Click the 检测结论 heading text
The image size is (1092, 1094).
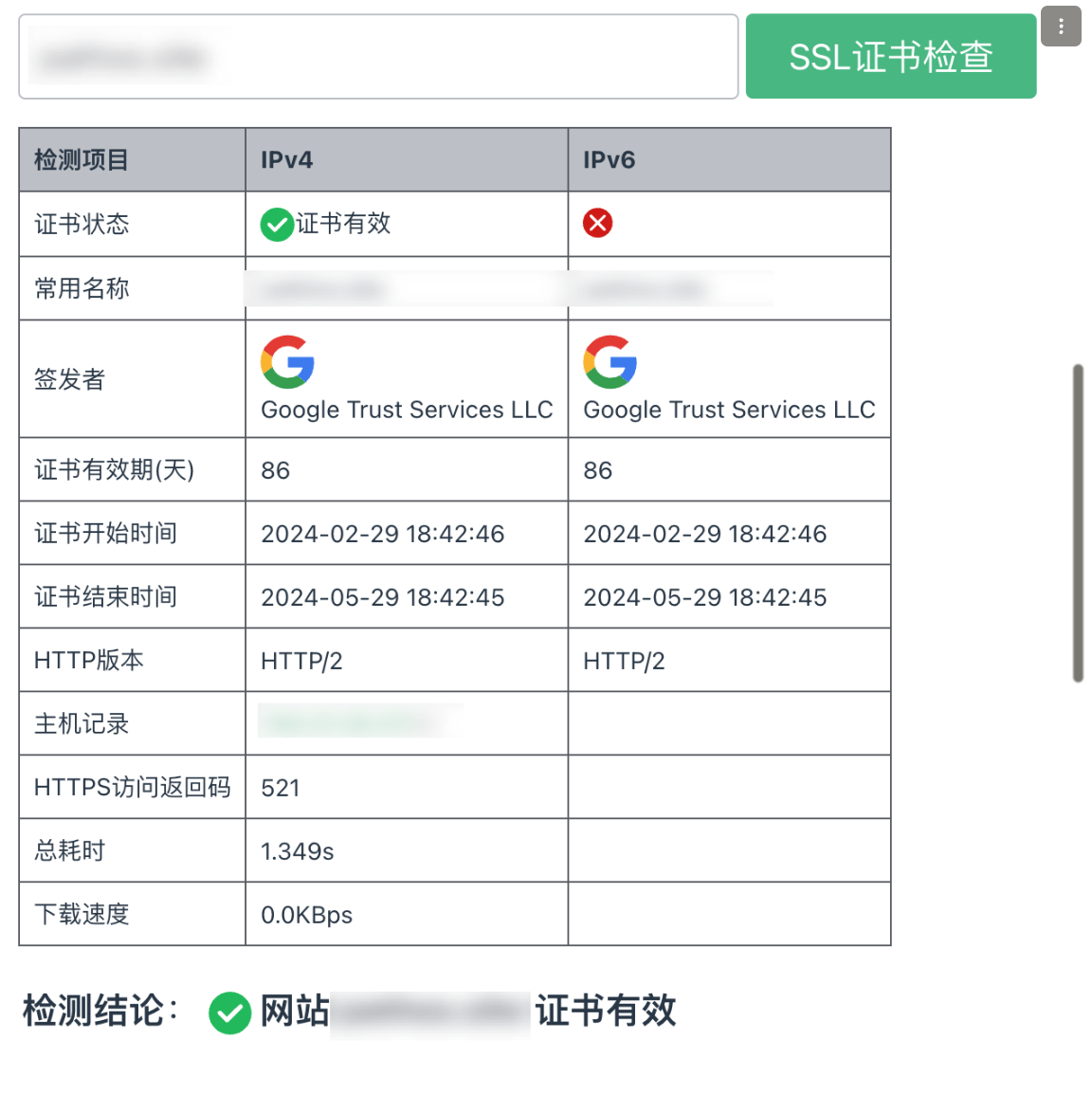pyautogui.click(x=100, y=1011)
